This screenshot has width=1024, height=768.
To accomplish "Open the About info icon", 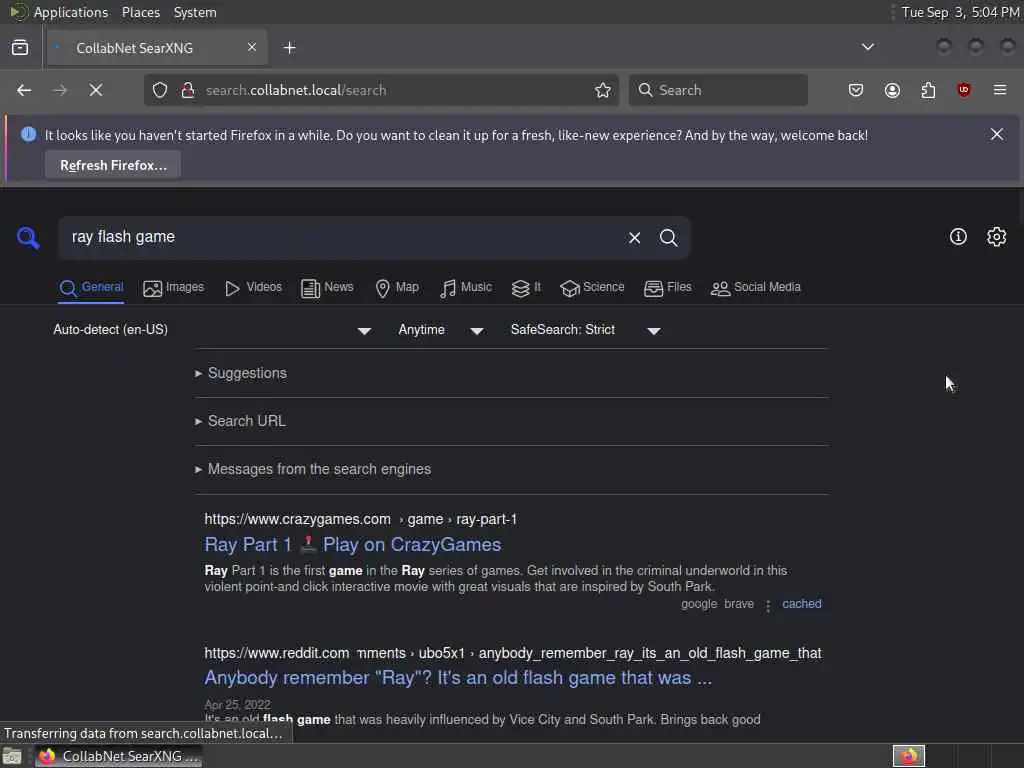I will (958, 236).
